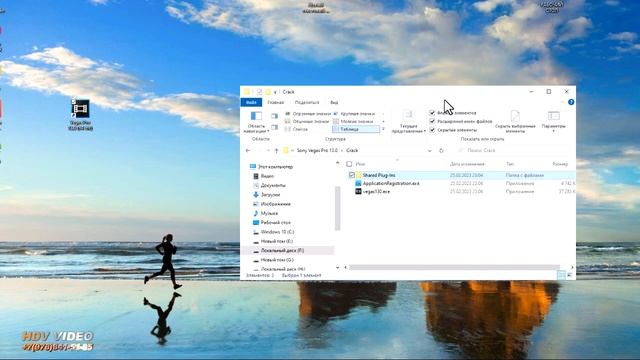The image size is (640, 360).
Task: Choose the Small icons layout (Мелкие значки)
Action: (x=353, y=122)
